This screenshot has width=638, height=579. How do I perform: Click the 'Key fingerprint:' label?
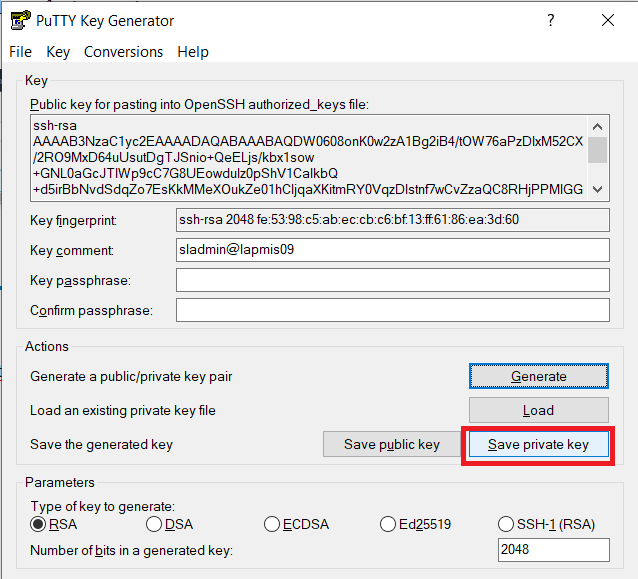coord(73,221)
